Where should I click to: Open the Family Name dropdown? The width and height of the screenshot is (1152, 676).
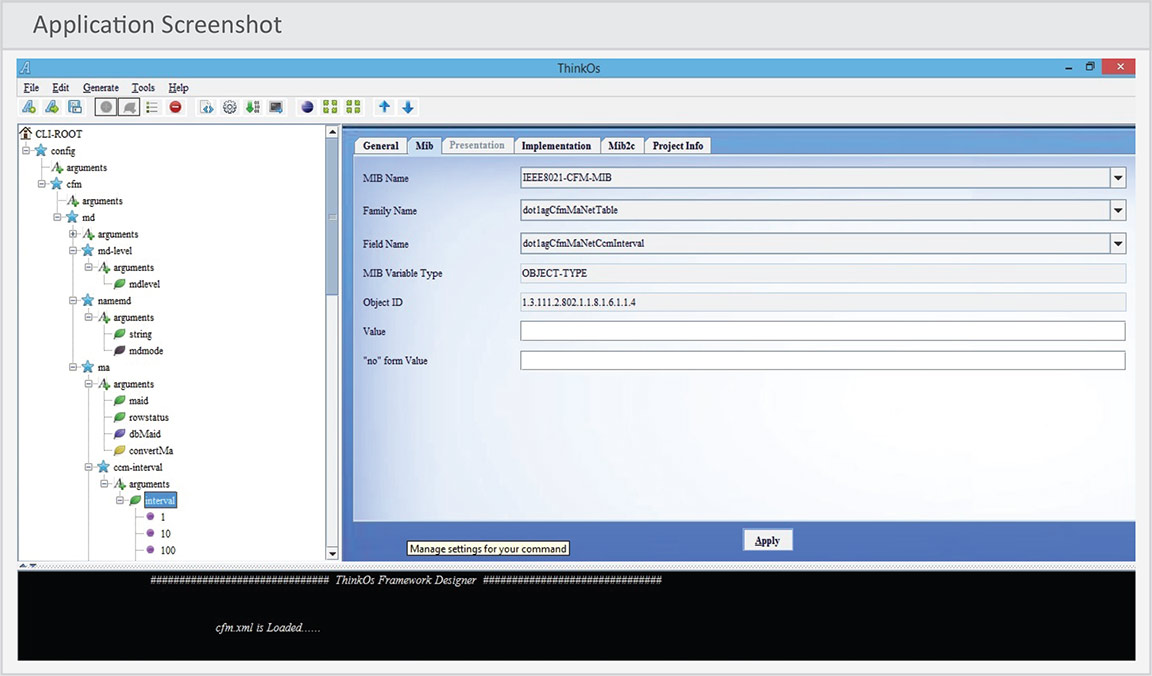[x=1117, y=210]
